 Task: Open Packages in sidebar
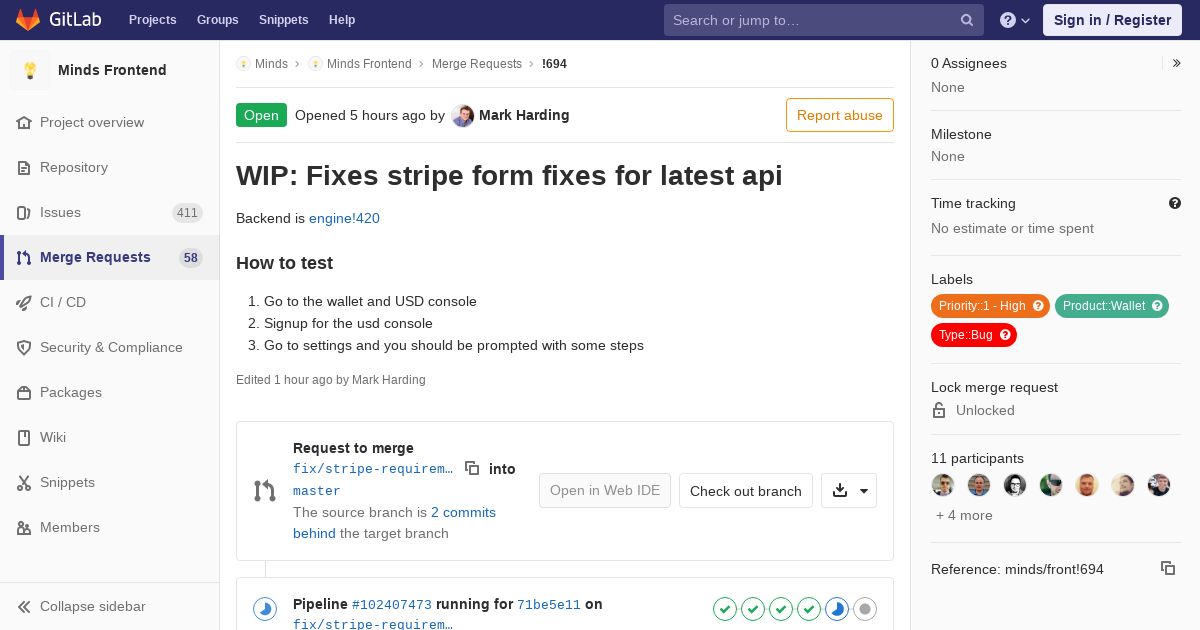pyautogui.click(x=109, y=392)
